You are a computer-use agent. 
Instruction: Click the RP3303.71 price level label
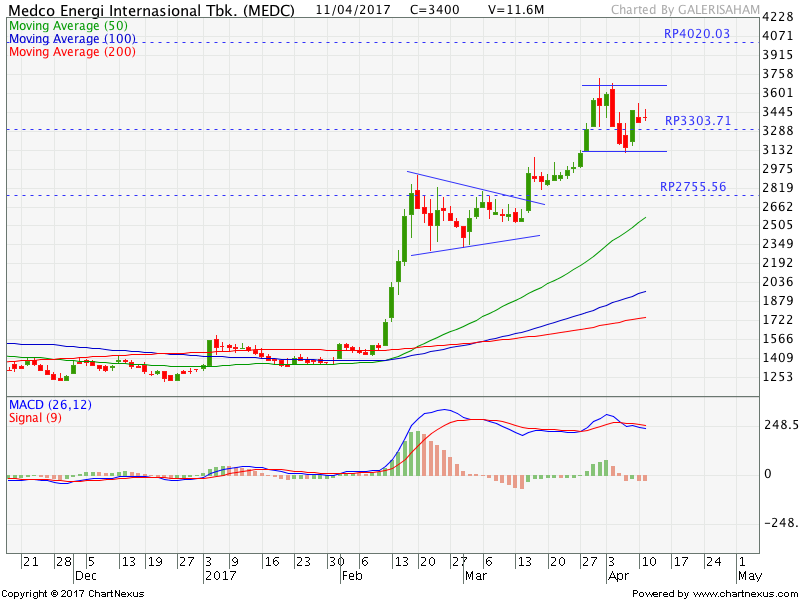point(697,120)
